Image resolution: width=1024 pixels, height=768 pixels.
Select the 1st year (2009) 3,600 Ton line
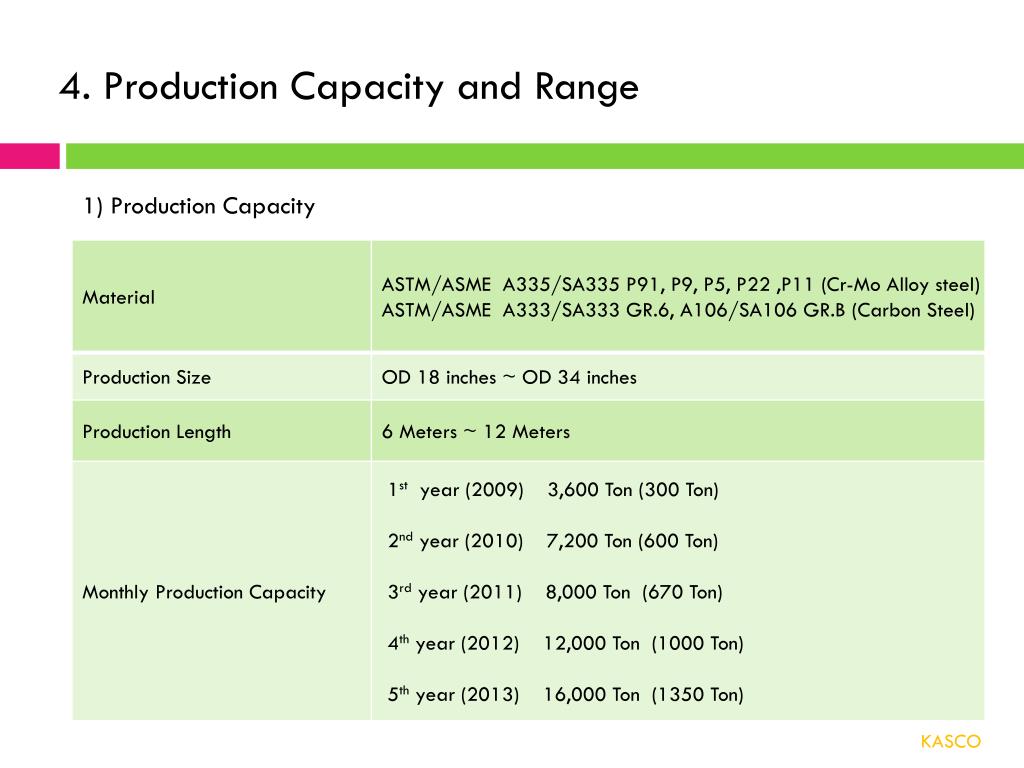pos(553,490)
